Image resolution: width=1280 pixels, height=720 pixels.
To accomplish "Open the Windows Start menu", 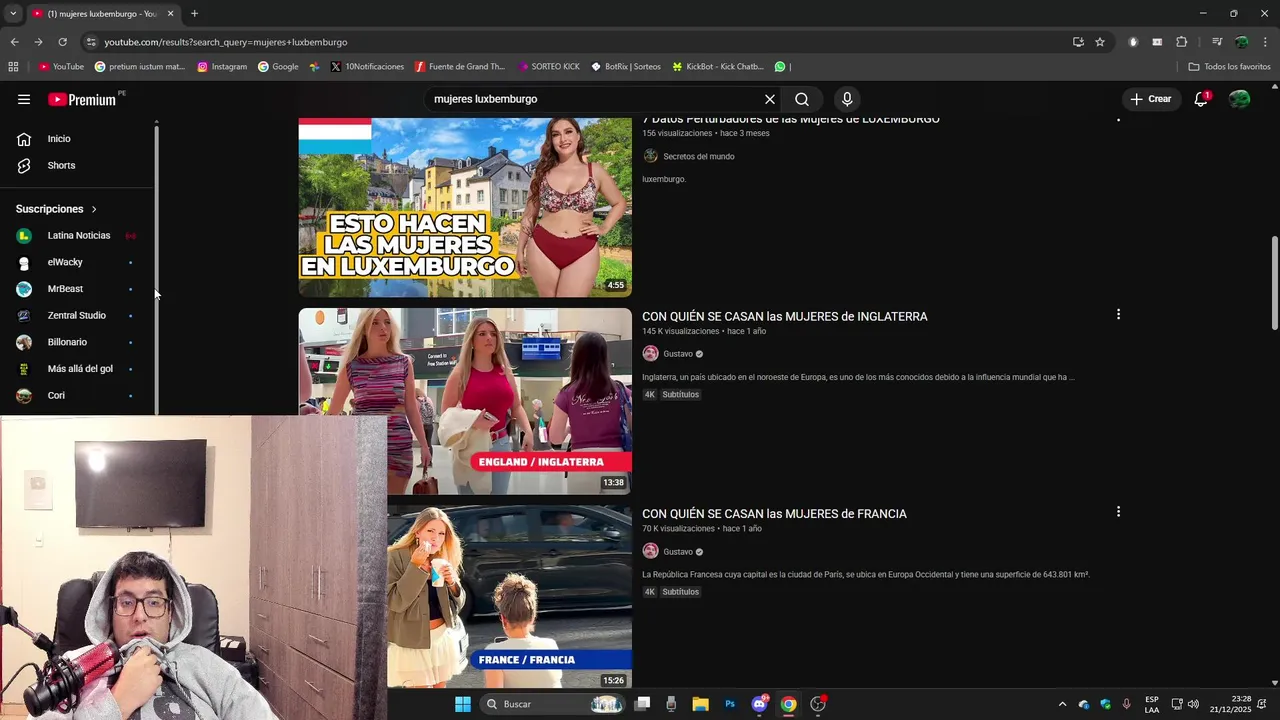I will point(463,704).
